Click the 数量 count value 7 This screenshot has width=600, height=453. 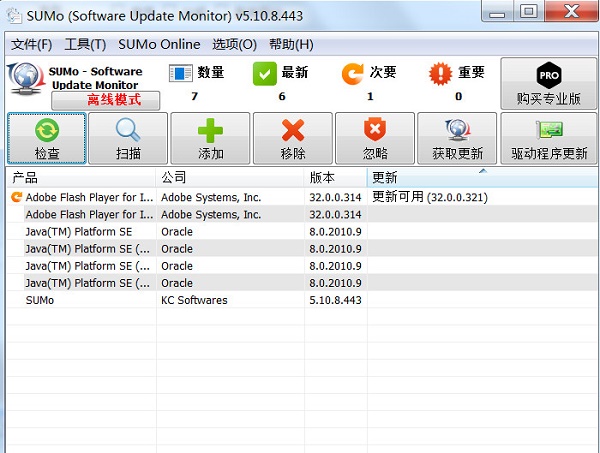194,96
